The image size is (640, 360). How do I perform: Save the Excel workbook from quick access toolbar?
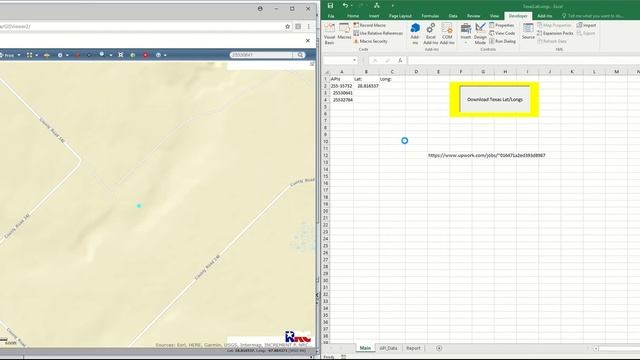(x=330, y=5)
